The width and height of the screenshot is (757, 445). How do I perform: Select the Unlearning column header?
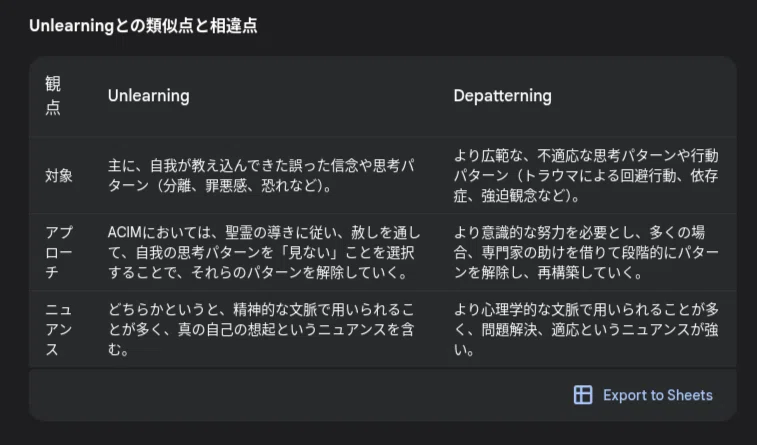point(149,96)
